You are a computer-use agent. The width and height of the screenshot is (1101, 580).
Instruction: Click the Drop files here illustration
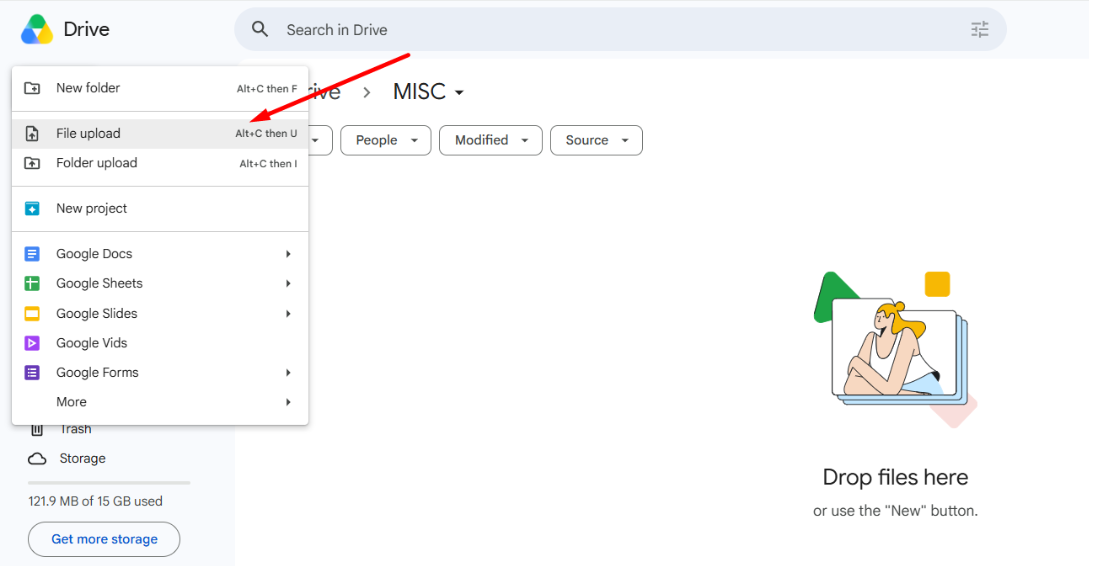pos(895,349)
